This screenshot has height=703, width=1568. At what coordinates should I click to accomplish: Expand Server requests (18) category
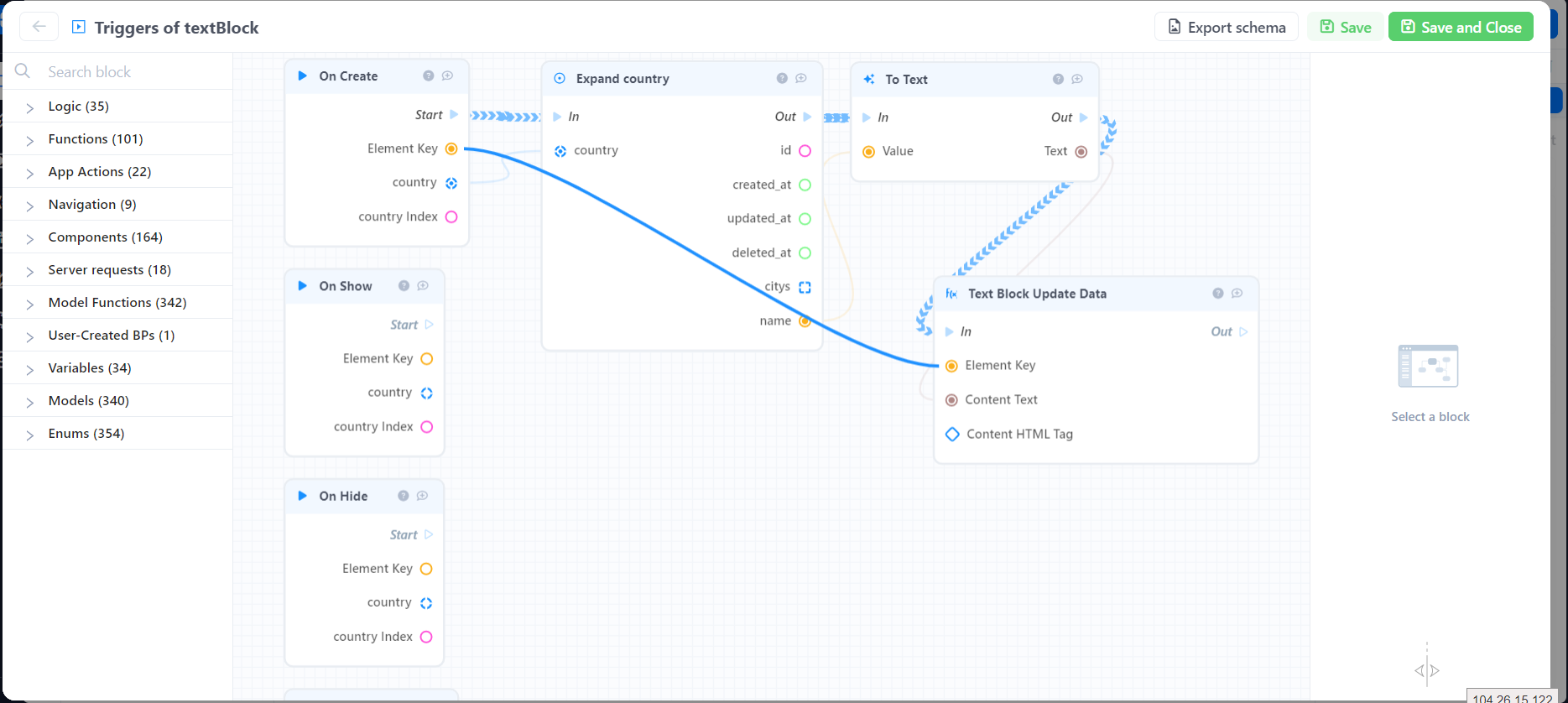pos(117,270)
